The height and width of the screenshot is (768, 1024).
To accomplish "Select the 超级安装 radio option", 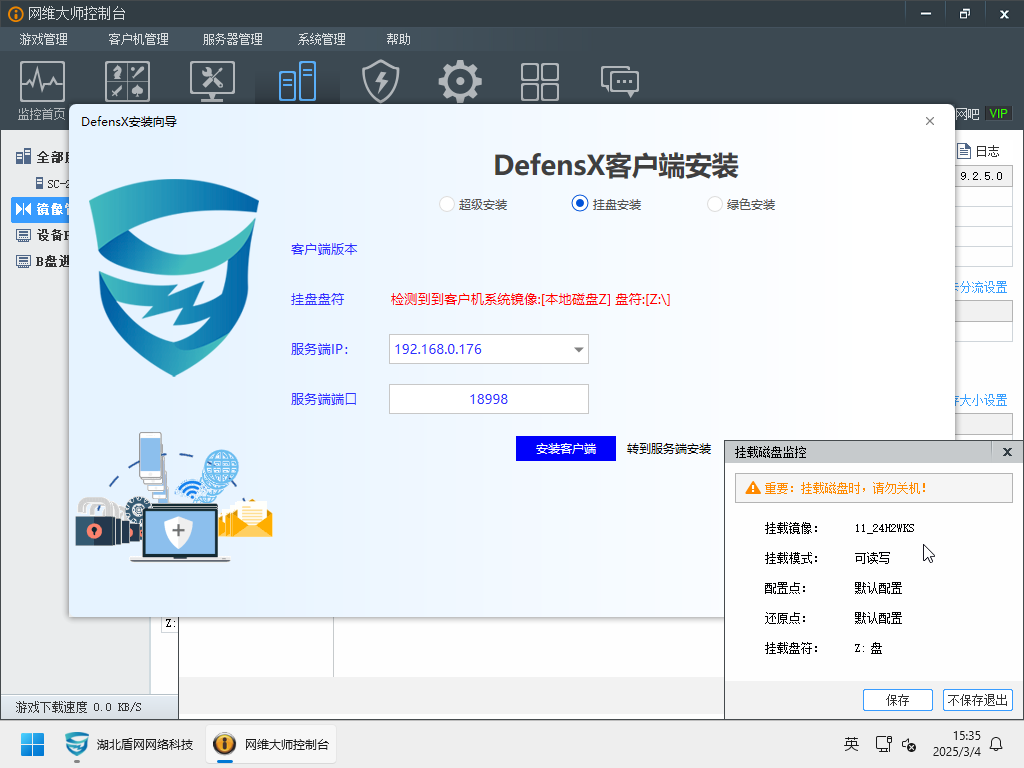I will [447, 204].
